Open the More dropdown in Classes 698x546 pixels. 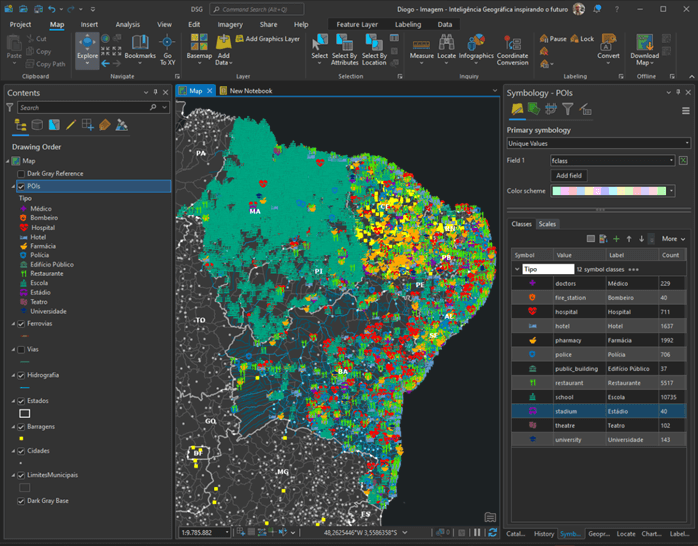coord(673,239)
